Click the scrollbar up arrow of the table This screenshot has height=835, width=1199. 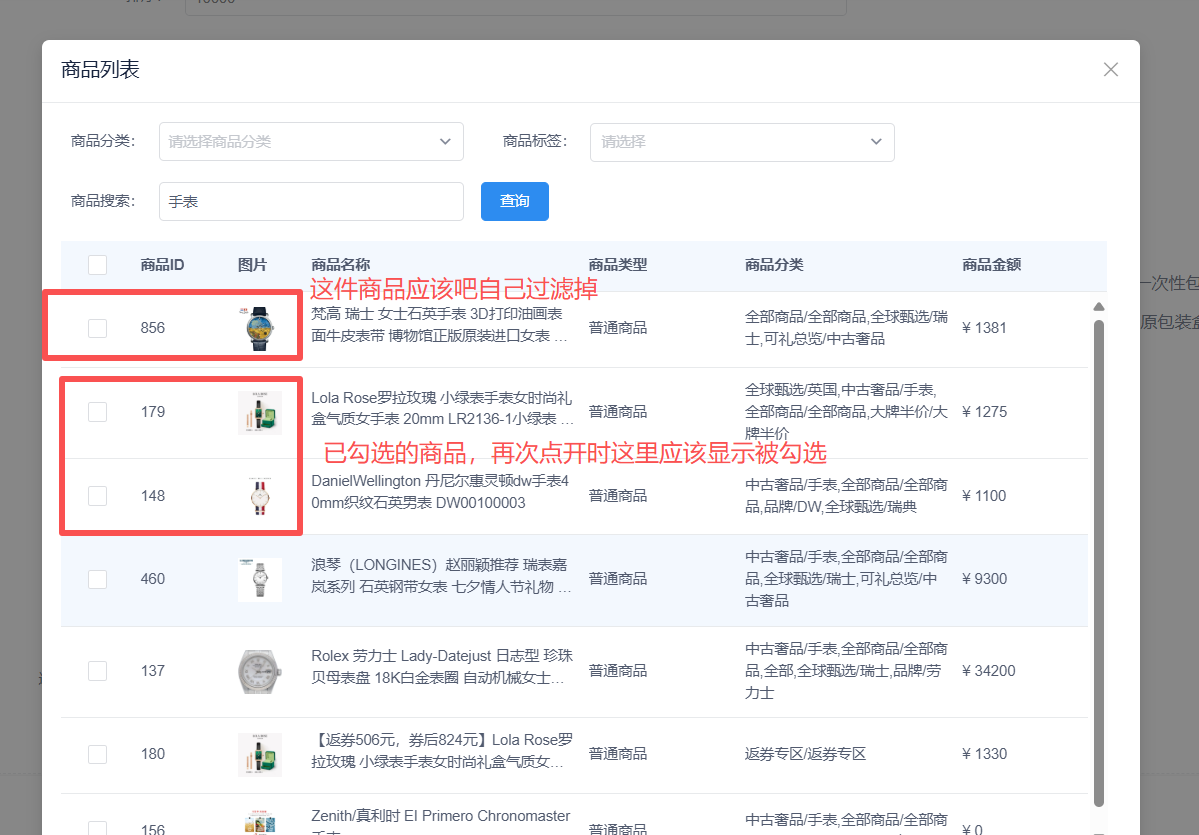(1099, 307)
